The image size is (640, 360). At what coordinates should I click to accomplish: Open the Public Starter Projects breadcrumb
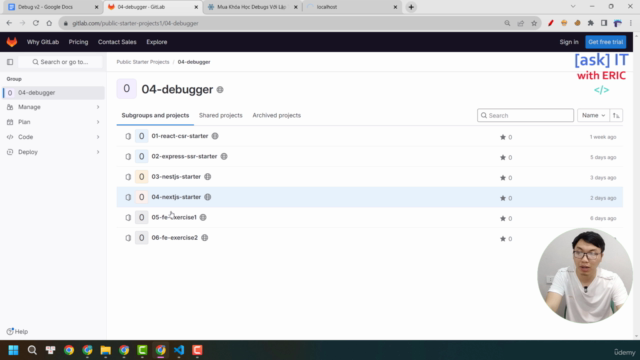point(143,62)
